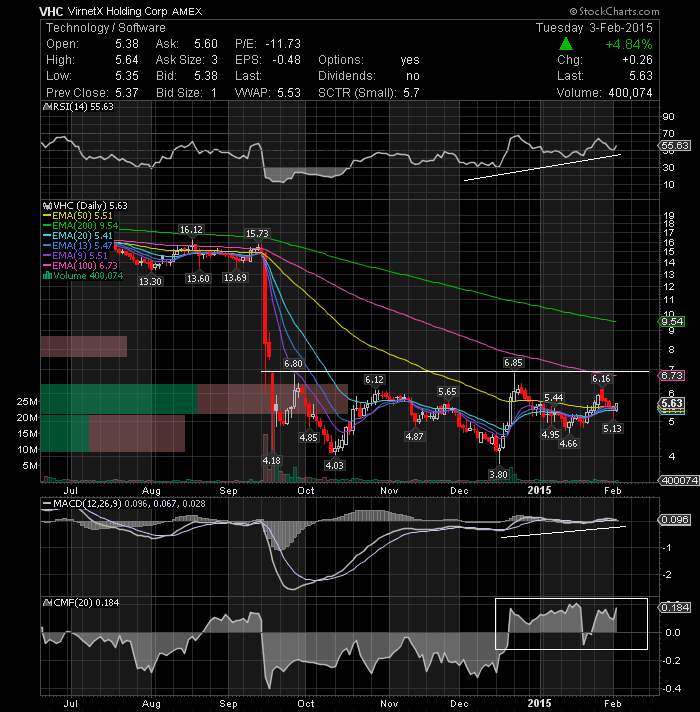Click the Low value 5.35
This screenshot has width=700, height=712.
[127, 76]
